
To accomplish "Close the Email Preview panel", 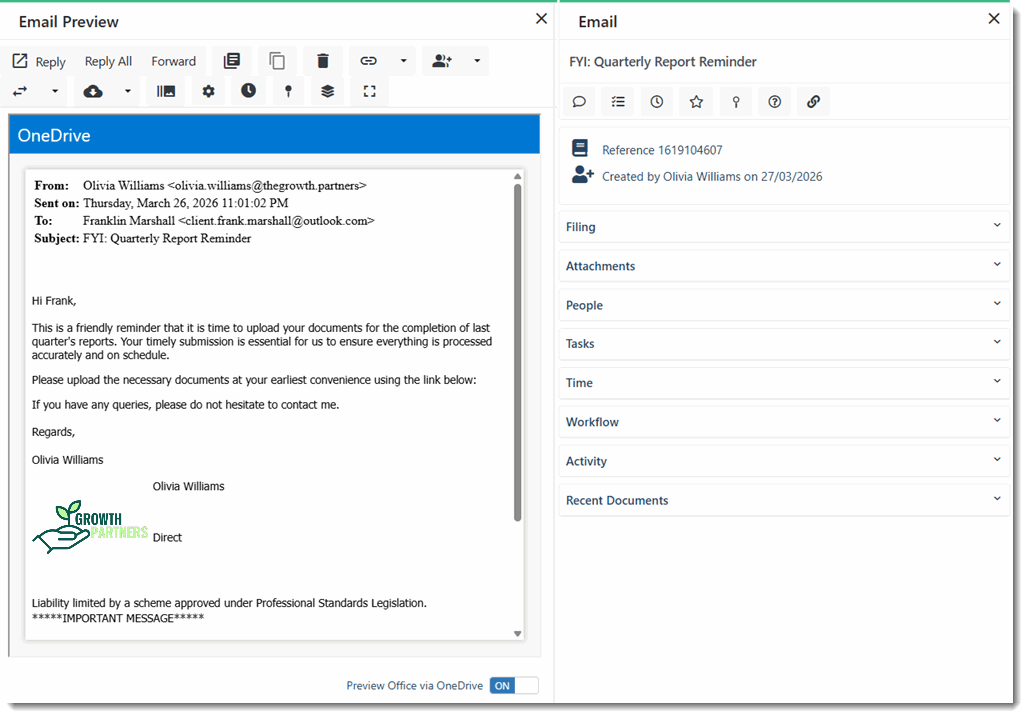I will tap(542, 18).
